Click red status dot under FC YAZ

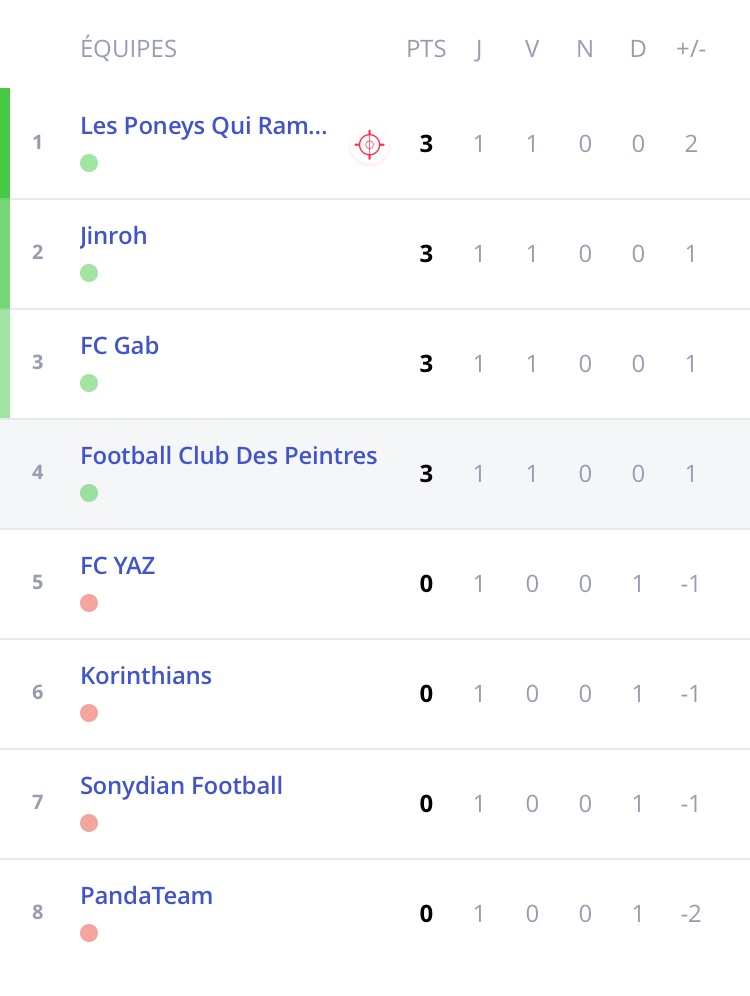(89, 603)
